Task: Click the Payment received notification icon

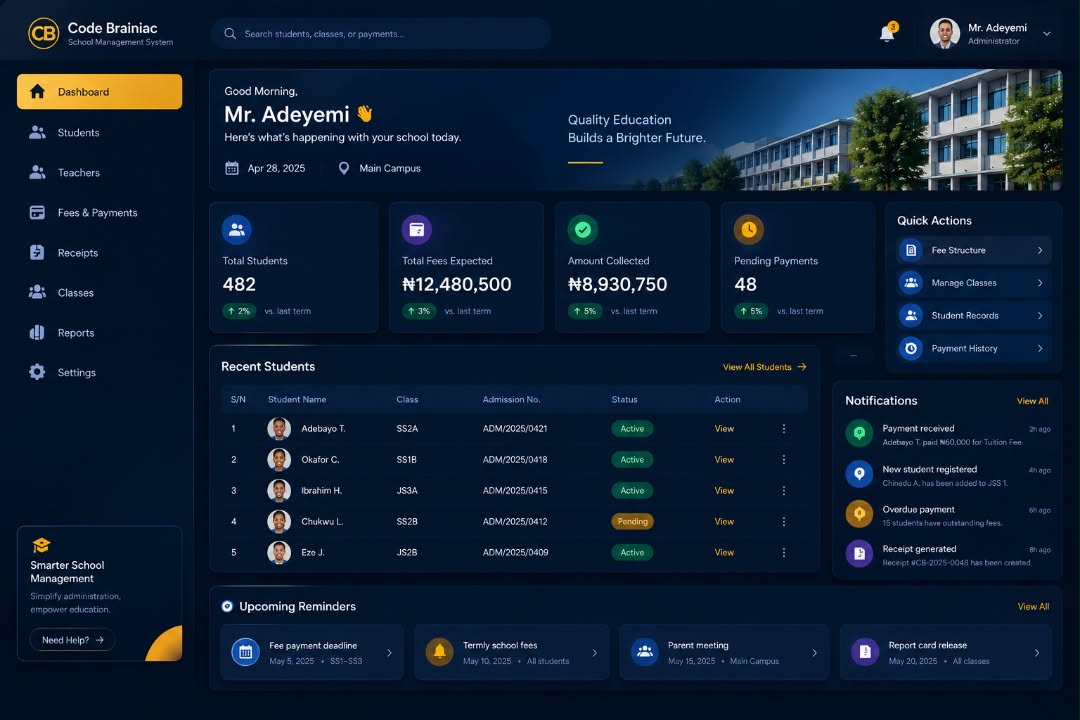Action: point(859,433)
